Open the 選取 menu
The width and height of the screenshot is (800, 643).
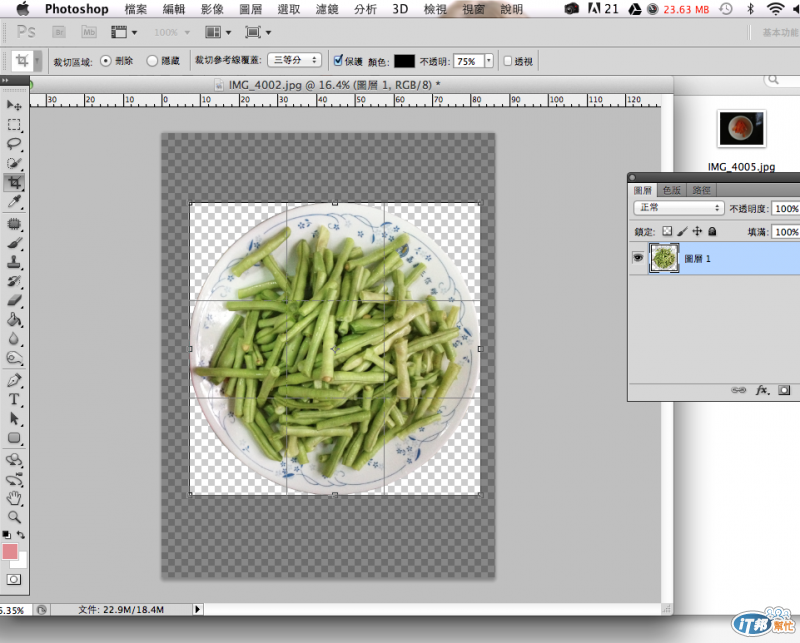(289, 9)
